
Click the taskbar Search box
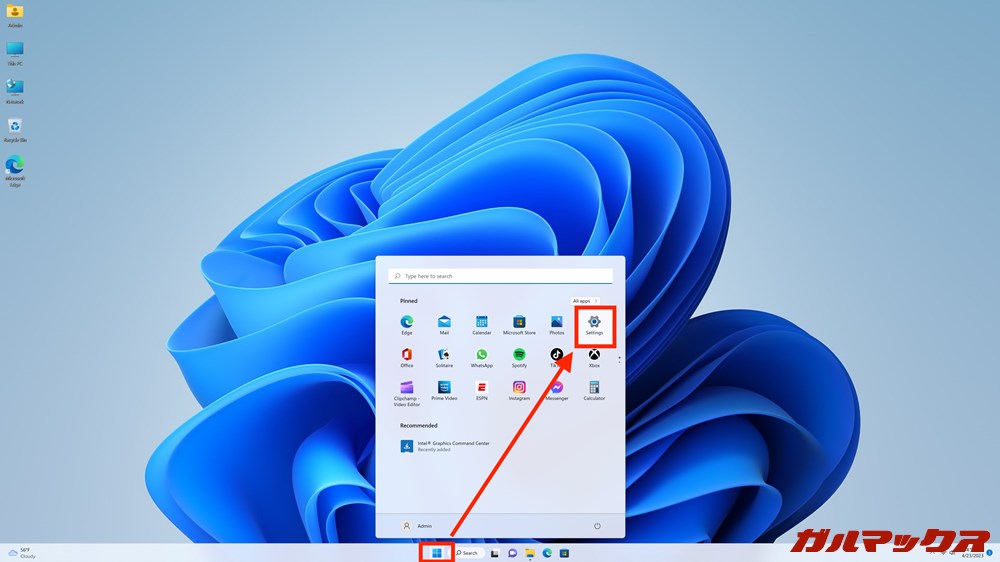469,553
